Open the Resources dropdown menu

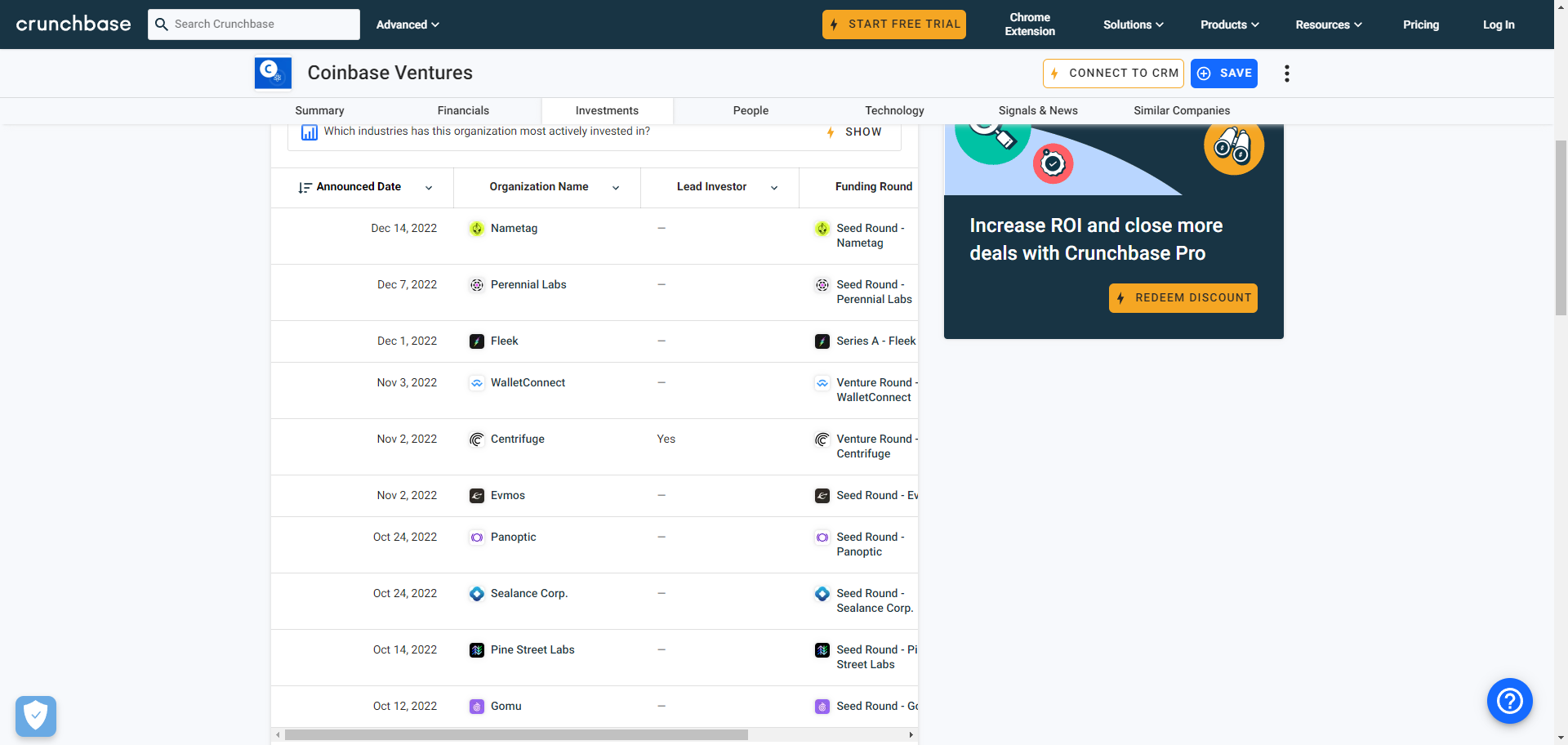point(1329,25)
